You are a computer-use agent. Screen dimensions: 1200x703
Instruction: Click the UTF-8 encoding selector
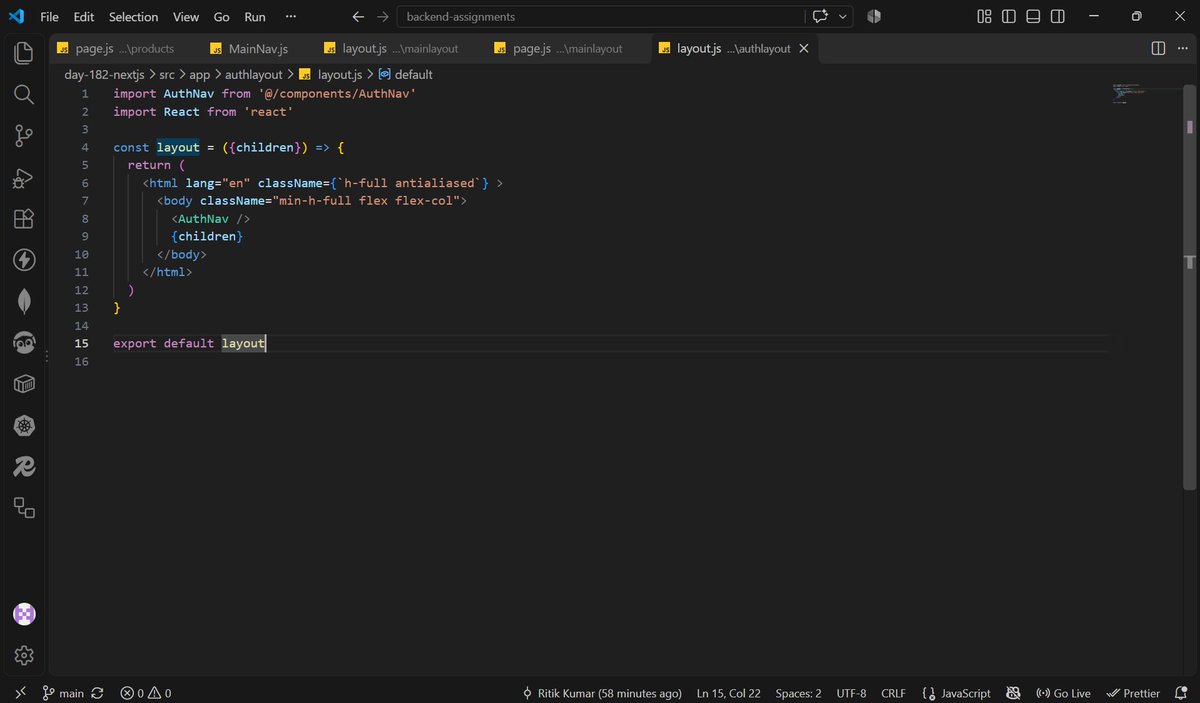(x=851, y=693)
